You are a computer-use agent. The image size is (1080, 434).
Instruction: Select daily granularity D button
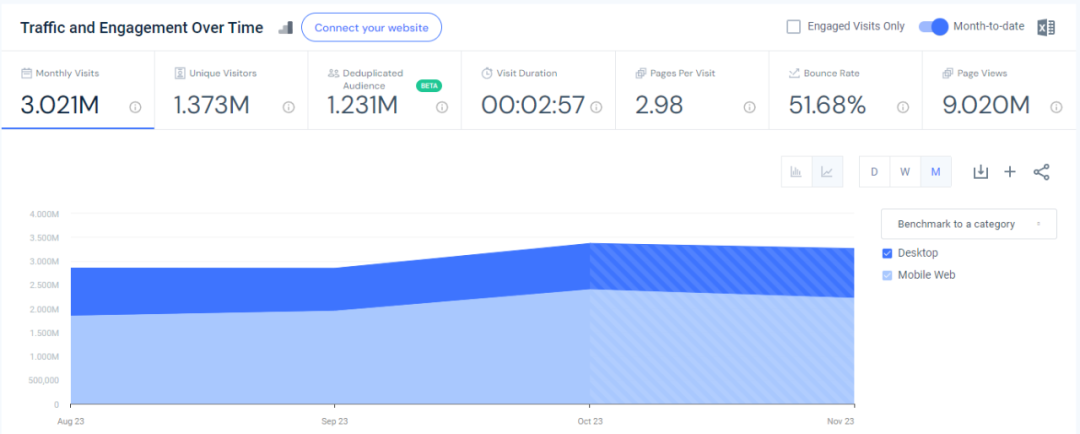coord(874,172)
